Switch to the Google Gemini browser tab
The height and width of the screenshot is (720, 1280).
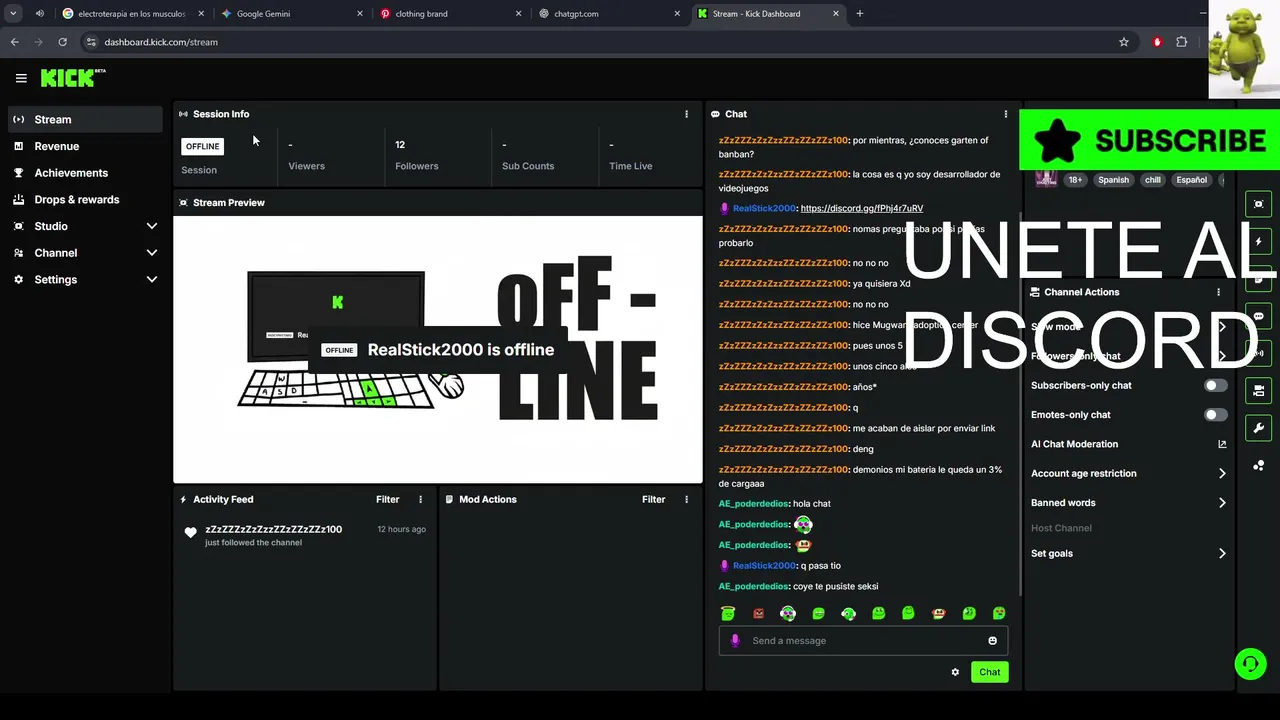click(290, 14)
